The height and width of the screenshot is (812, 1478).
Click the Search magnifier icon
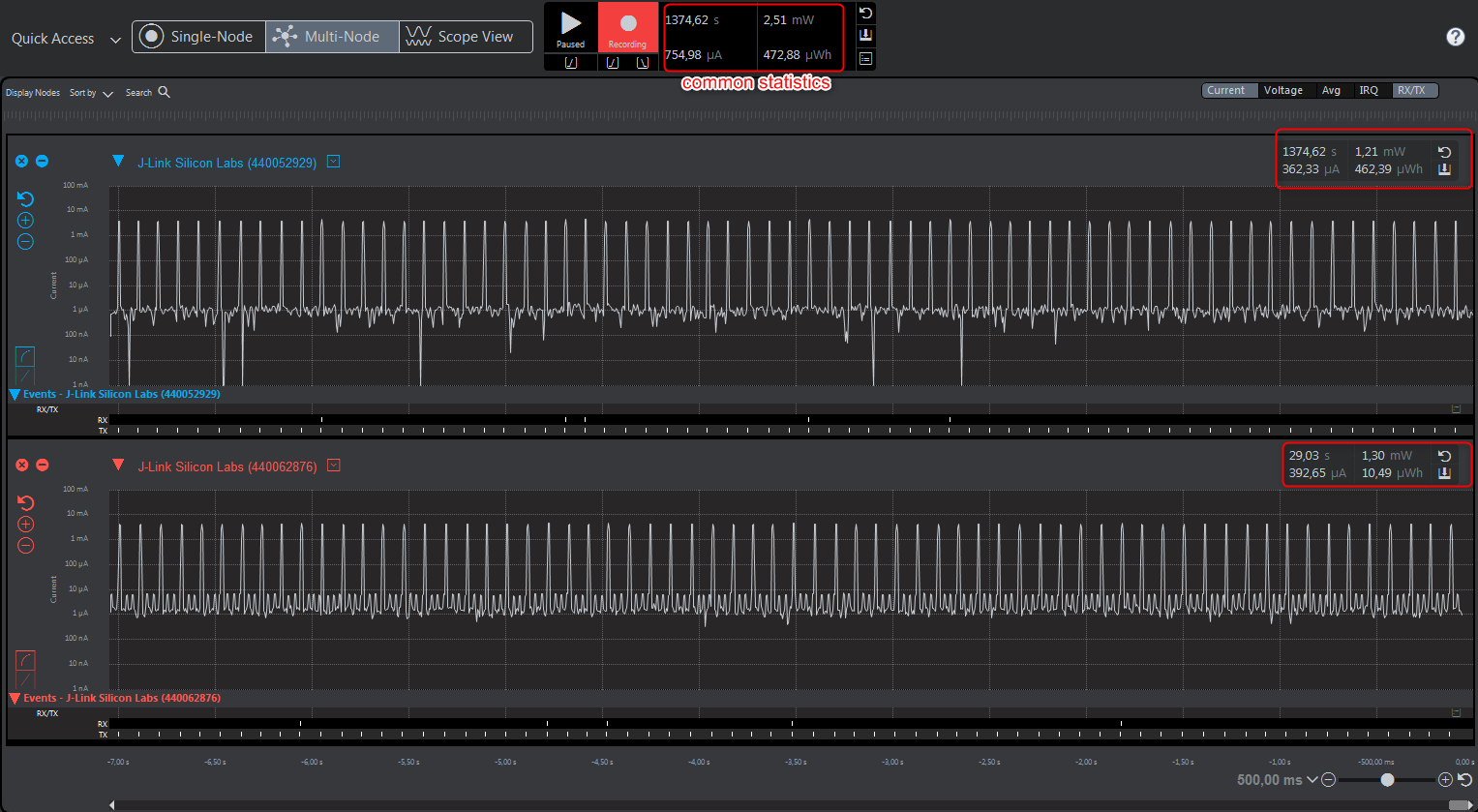(164, 92)
